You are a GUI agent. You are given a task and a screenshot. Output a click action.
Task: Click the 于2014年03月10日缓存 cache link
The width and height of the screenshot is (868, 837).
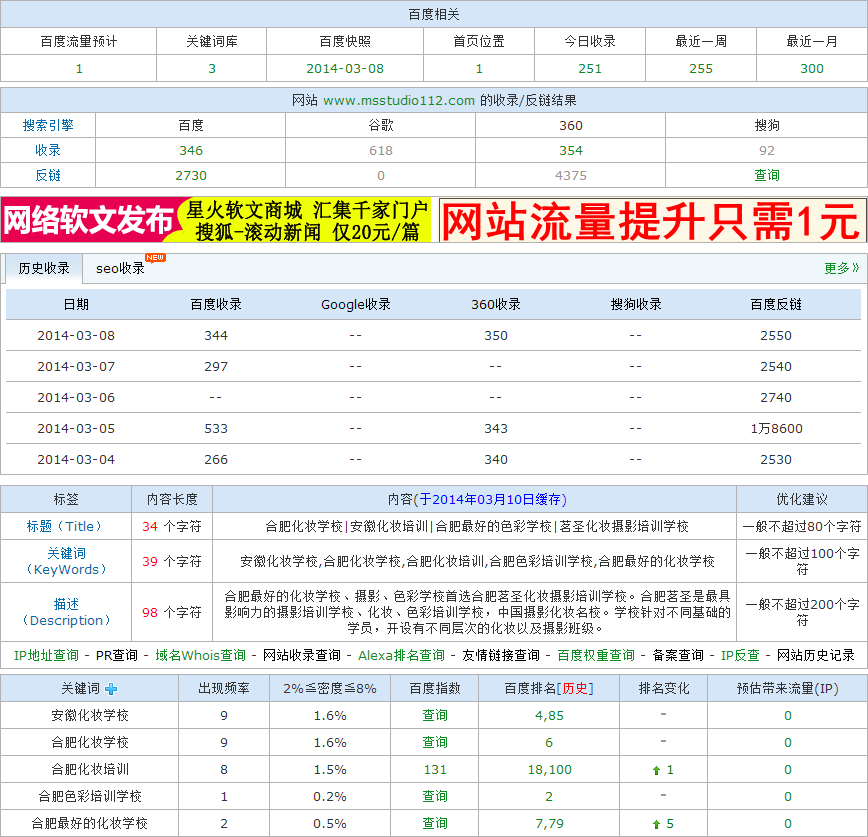[x=490, y=499]
